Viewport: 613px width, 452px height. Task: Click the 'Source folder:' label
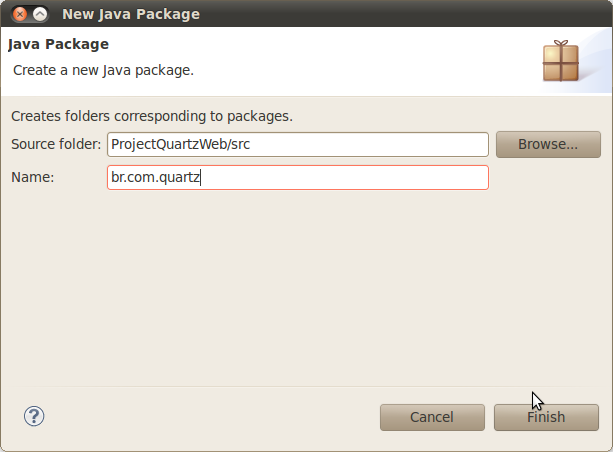[56, 144]
